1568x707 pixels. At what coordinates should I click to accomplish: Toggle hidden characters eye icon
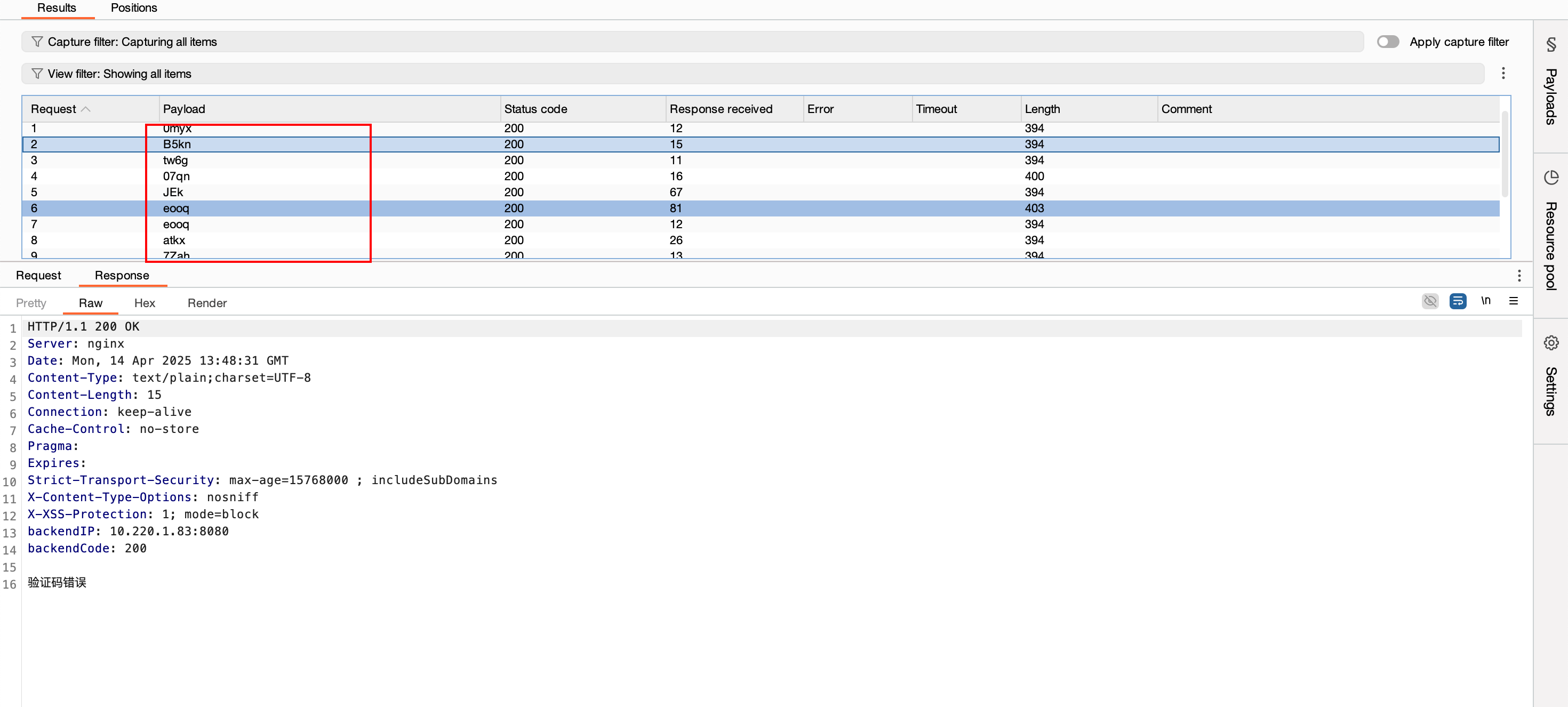tap(1430, 301)
